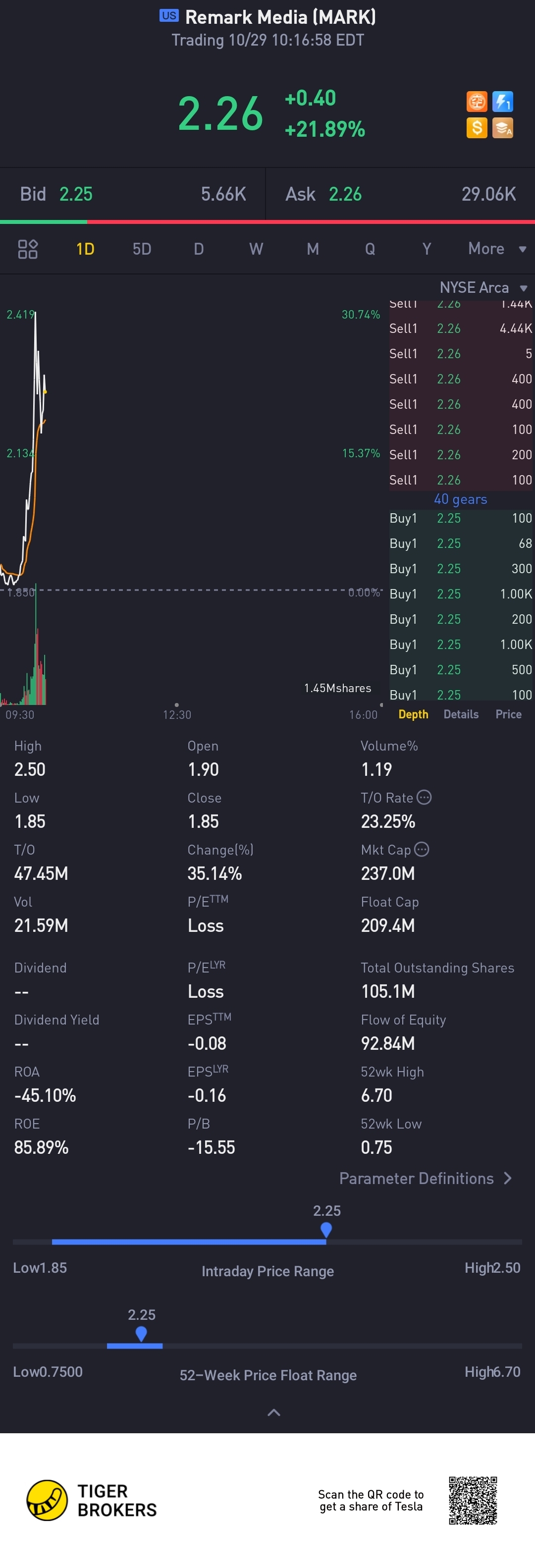535x1568 pixels.
Task: Select the 1D chart period
Action: 85,249
